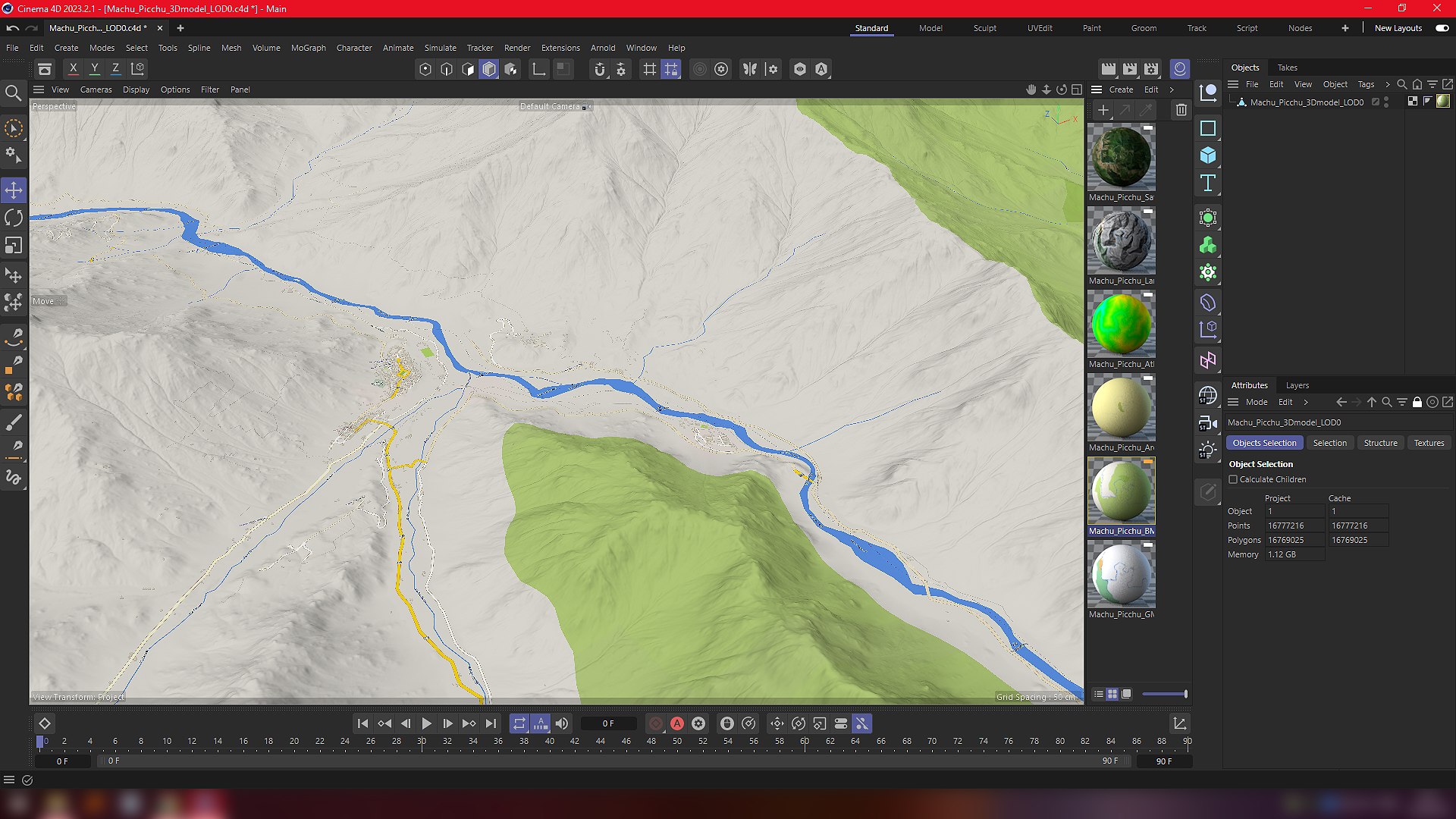
Task: Enable Calculate Children checkbox
Action: pyautogui.click(x=1233, y=479)
